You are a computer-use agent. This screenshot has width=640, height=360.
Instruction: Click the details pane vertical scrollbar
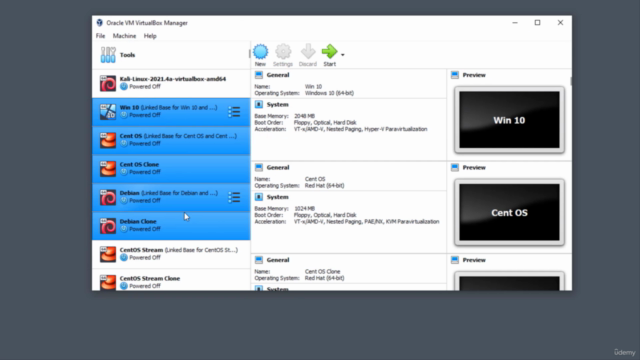point(570,81)
